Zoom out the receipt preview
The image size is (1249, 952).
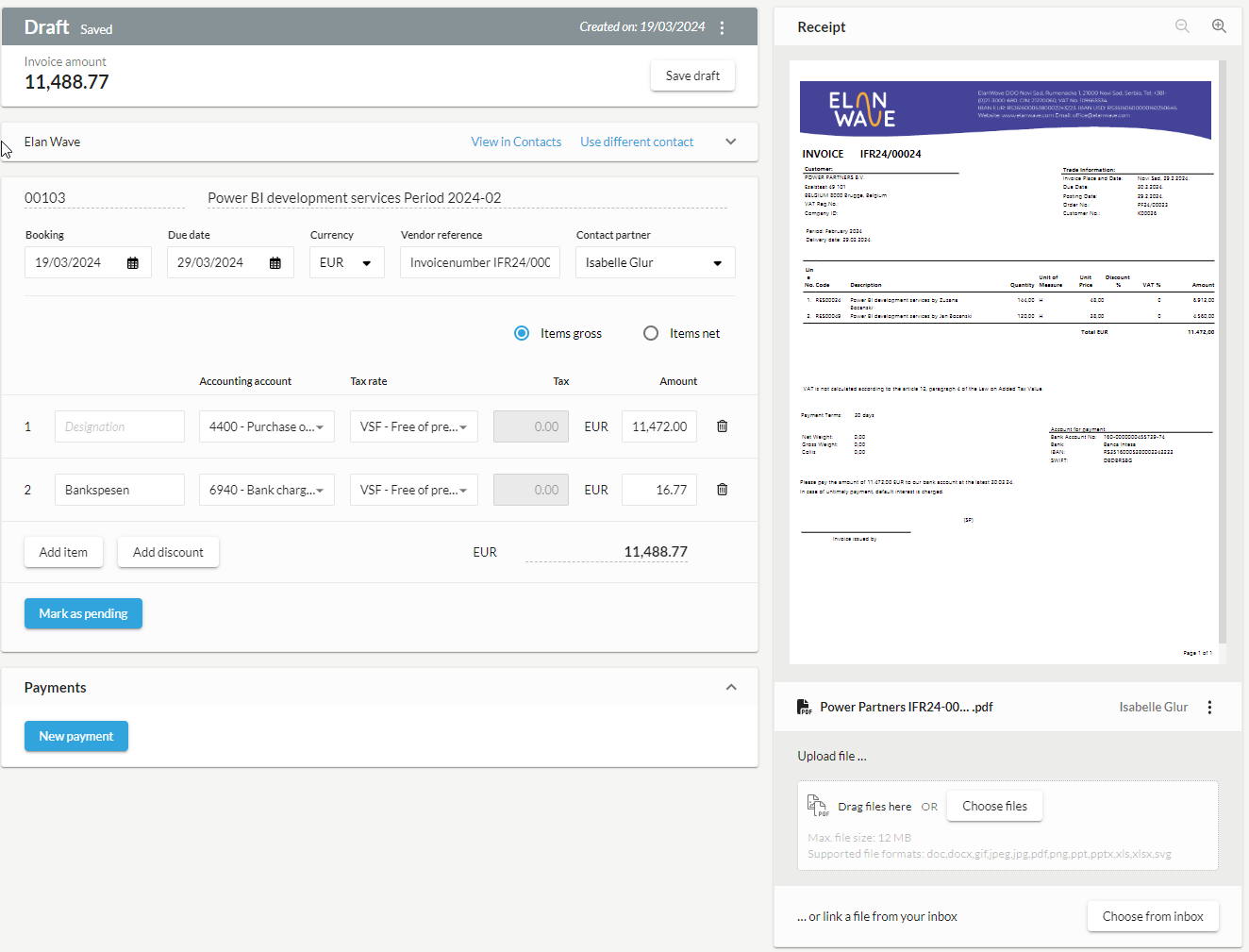click(1182, 26)
